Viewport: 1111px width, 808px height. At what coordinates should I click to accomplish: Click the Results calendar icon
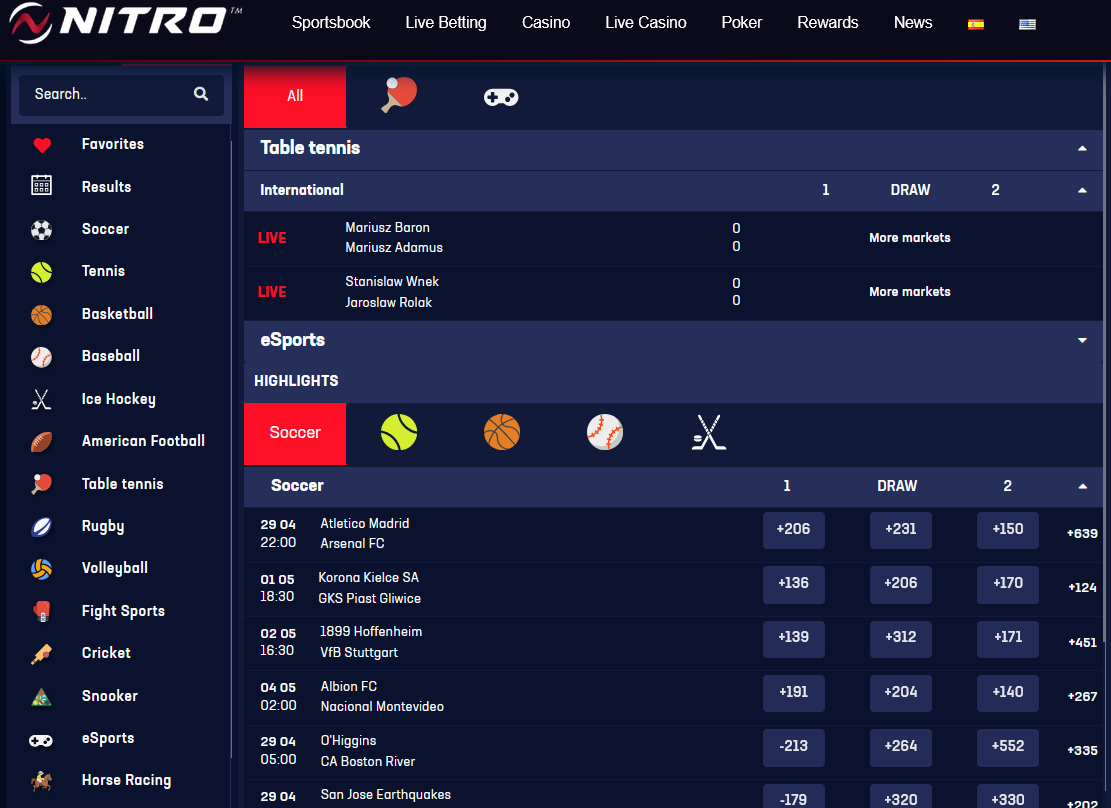(41, 186)
